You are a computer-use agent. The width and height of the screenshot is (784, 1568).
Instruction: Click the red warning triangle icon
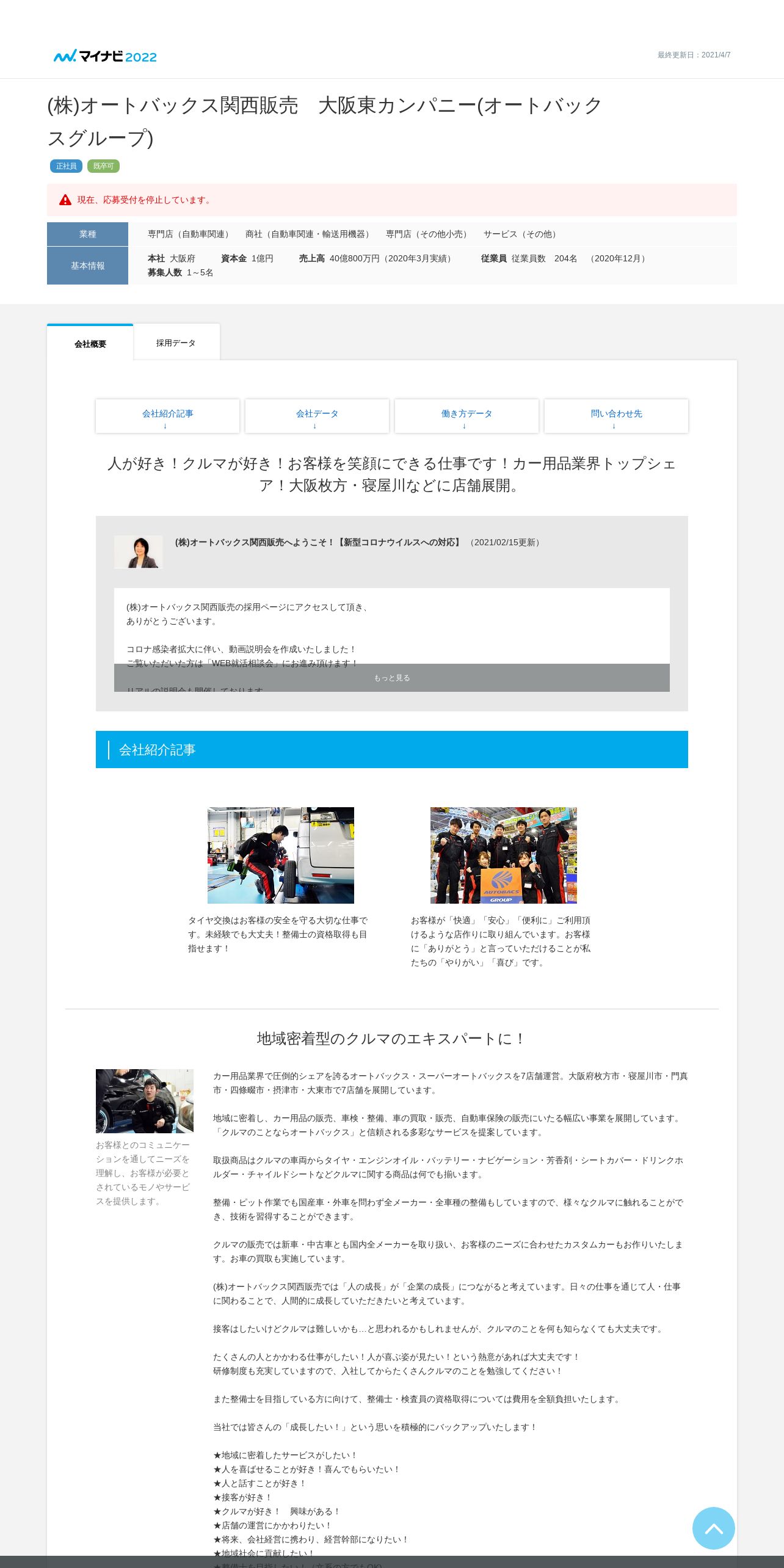[x=65, y=200]
